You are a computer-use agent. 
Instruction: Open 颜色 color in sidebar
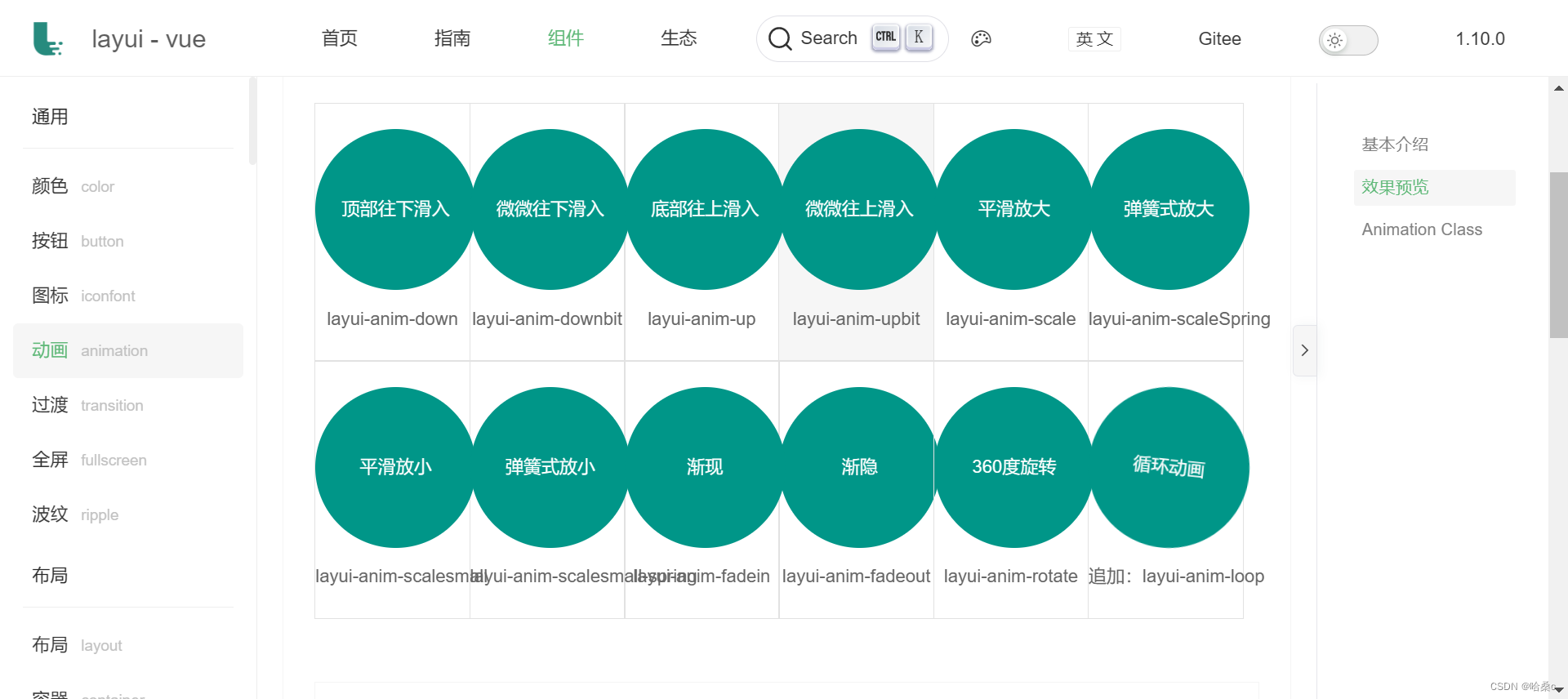pyautogui.click(x=128, y=186)
